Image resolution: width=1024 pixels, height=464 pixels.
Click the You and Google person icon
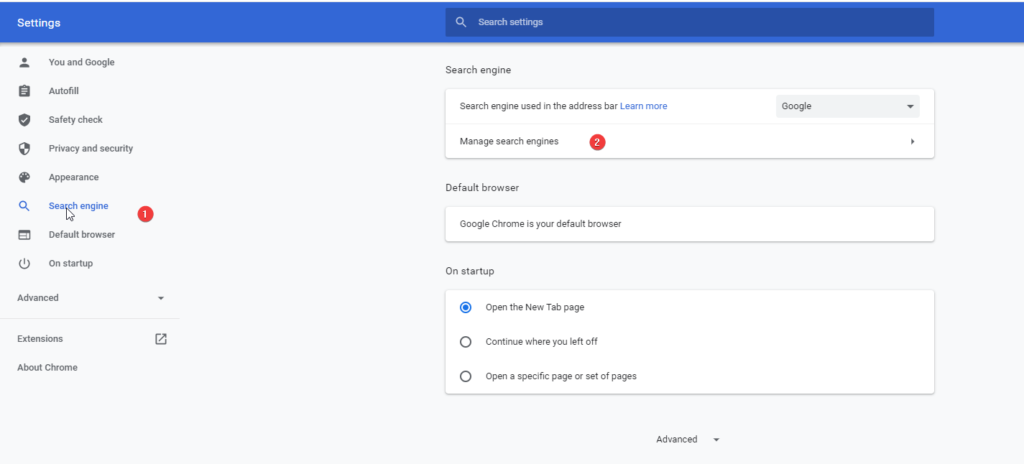pos(24,63)
